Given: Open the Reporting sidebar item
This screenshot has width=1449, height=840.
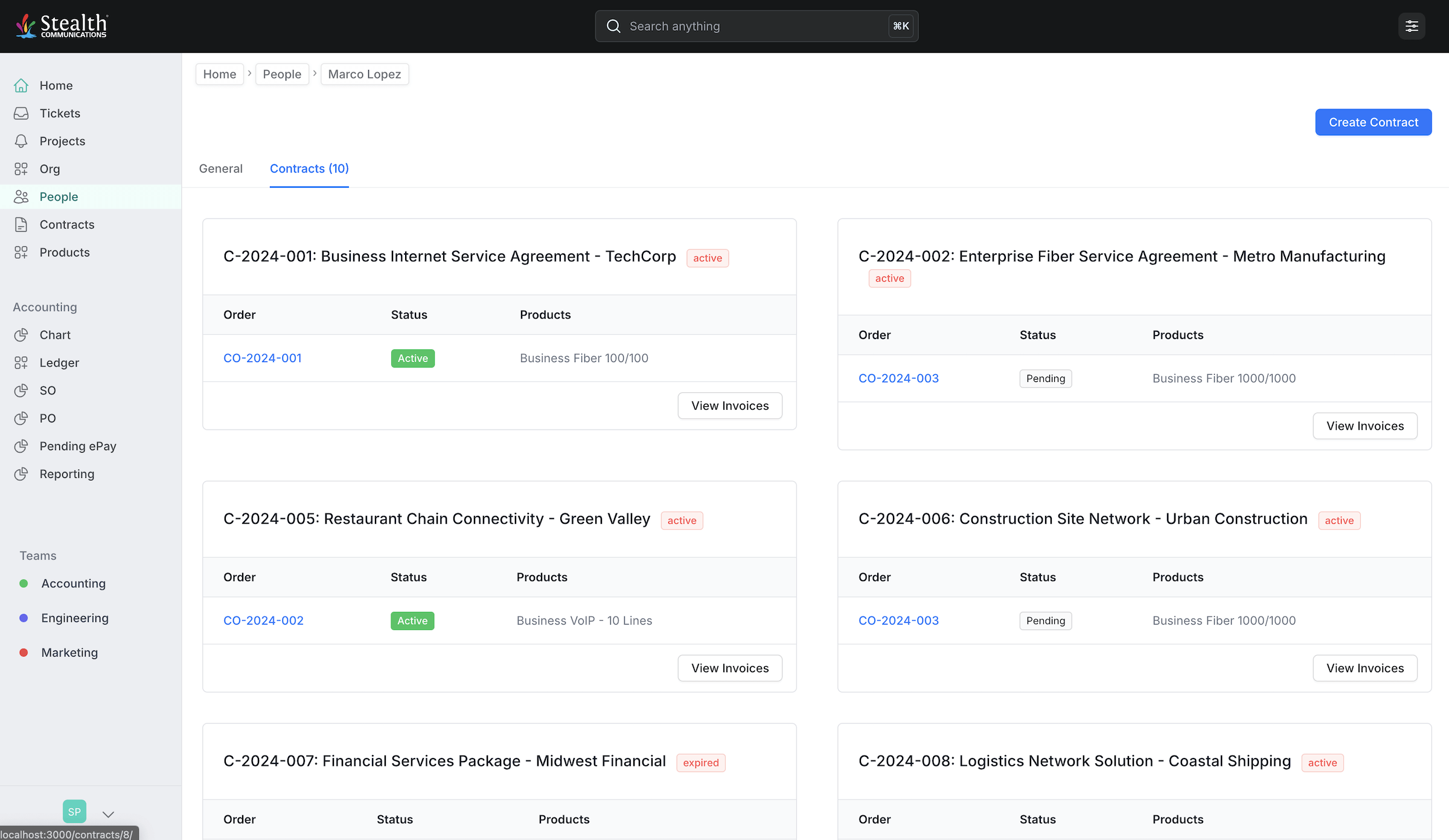Looking at the screenshot, I should (66, 474).
